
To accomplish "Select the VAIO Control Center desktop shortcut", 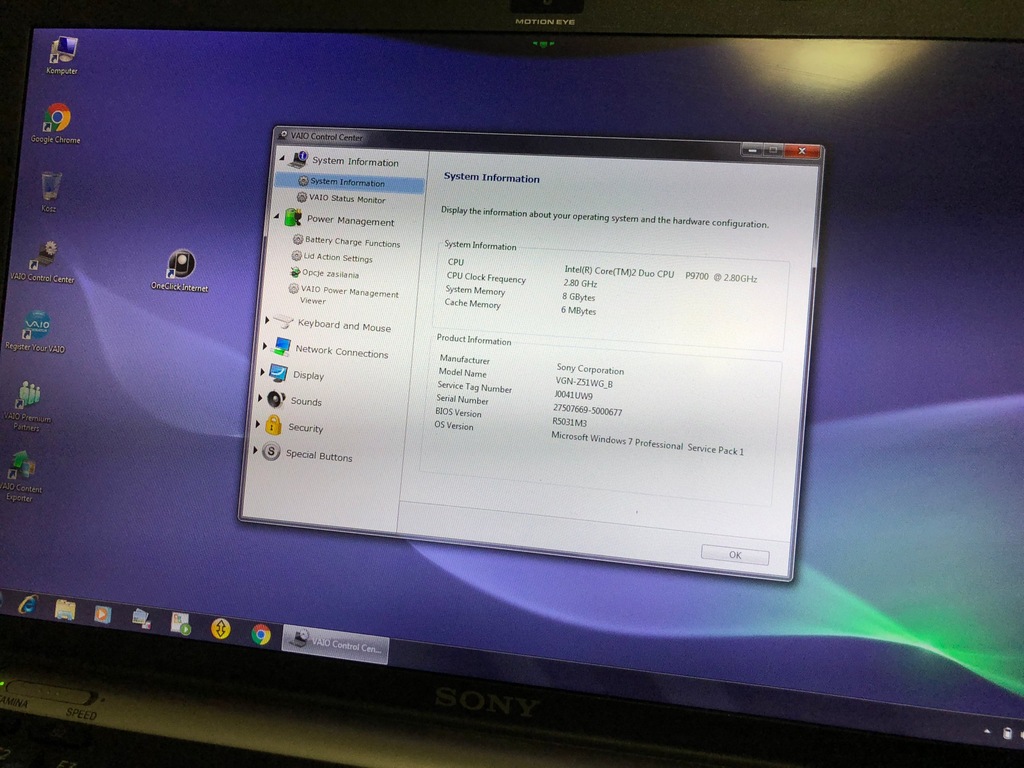I will pos(43,261).
